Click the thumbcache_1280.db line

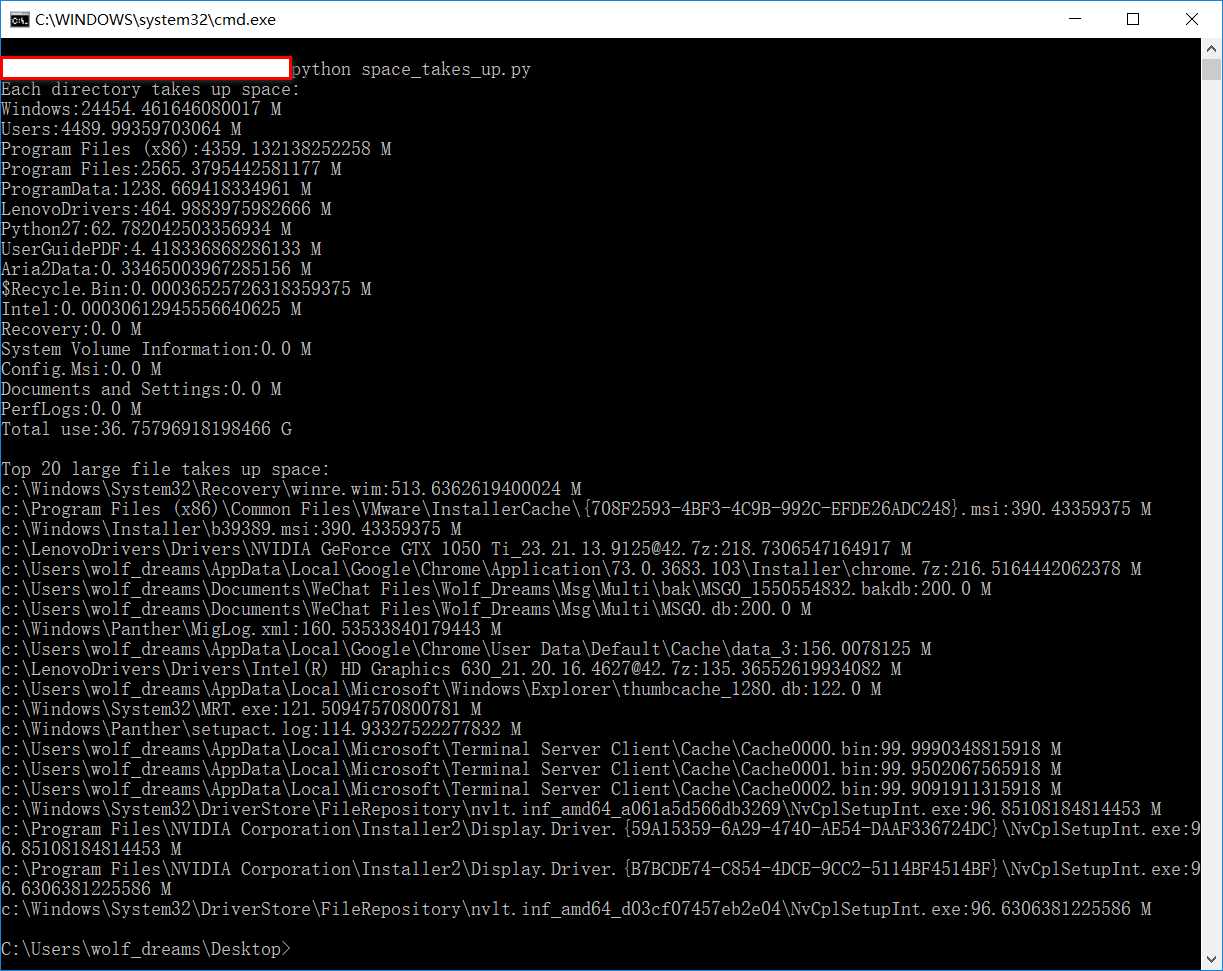pos(441,689)
